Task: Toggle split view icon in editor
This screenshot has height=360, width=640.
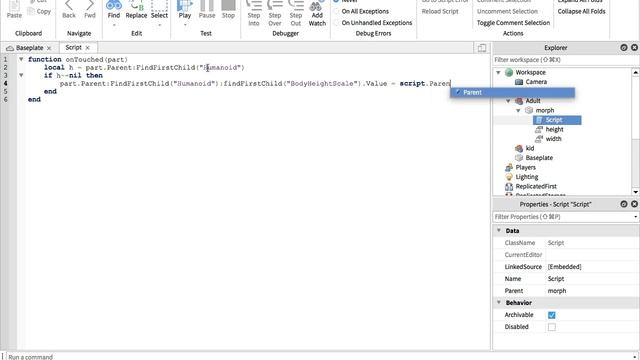Action: (482, 48)
